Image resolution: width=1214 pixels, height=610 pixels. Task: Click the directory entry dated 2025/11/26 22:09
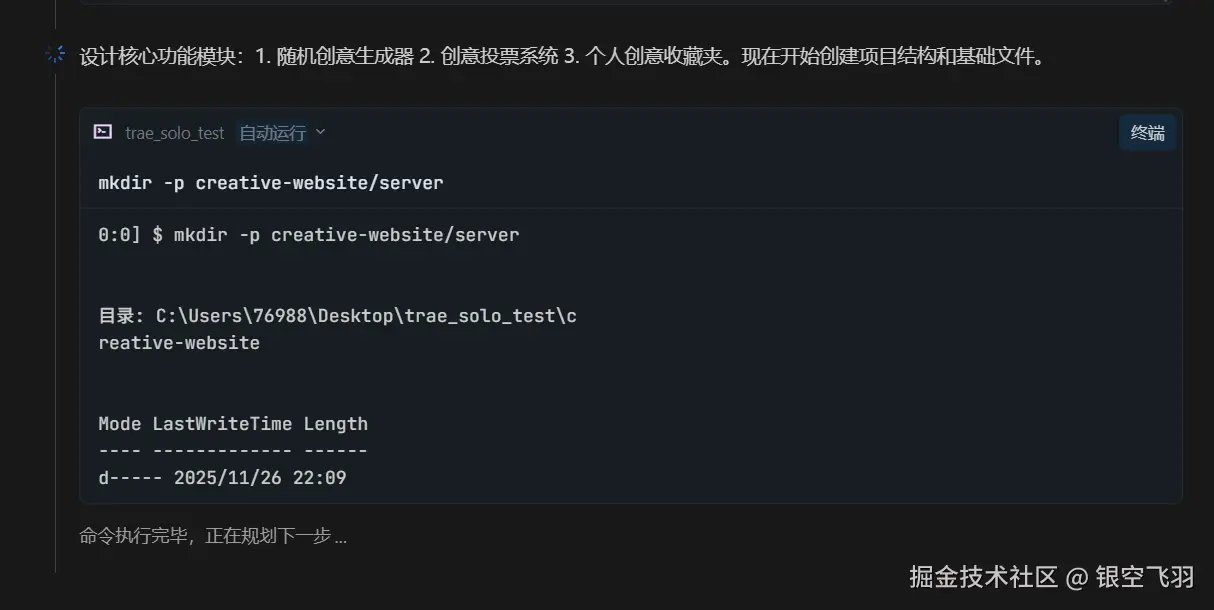coord(222,478)
